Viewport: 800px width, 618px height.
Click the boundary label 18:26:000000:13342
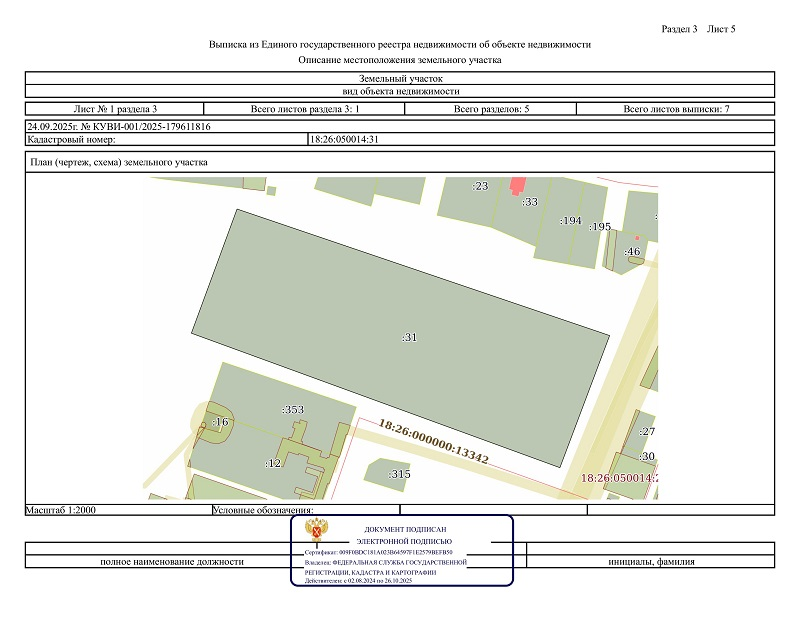click(432, 441)
